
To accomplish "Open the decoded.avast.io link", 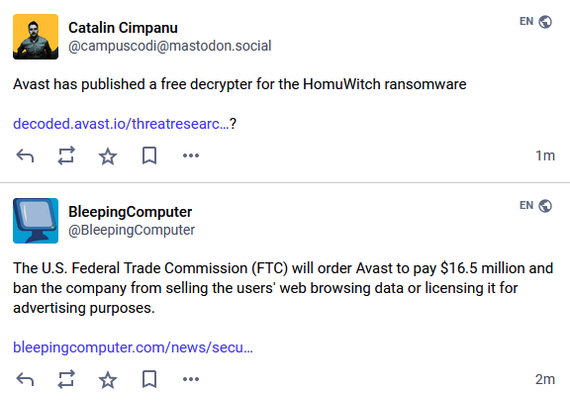I will point(121,124).
